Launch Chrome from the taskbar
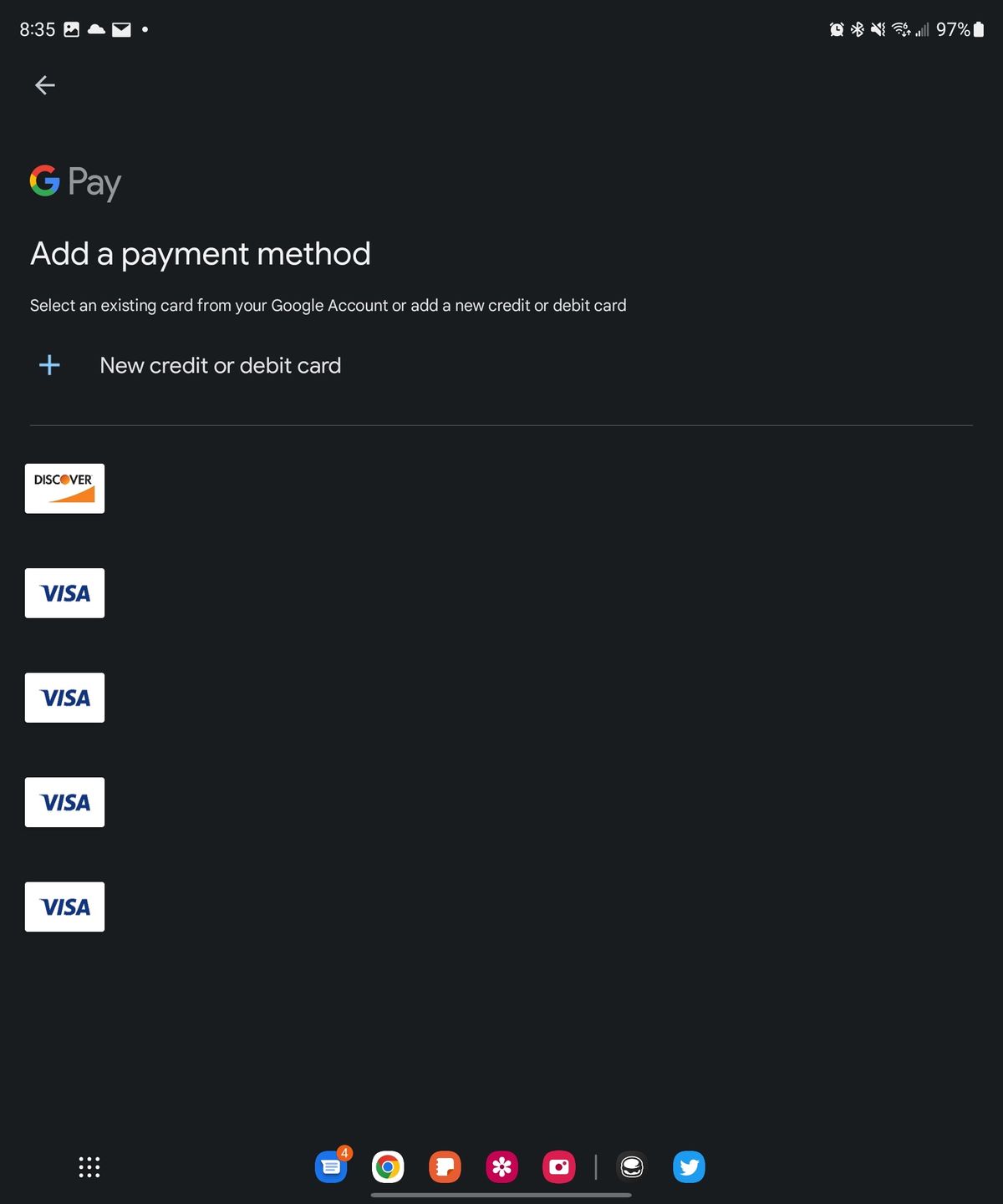The width and height of the screenshot is (1003, 1204). coord(388,1166)
